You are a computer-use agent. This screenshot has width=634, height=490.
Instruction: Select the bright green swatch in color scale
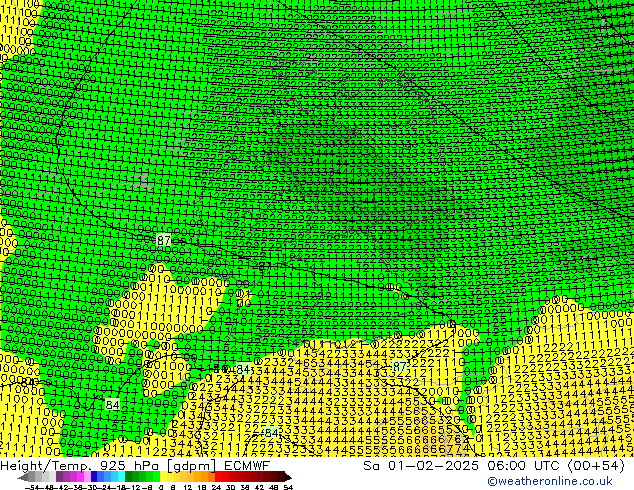click(156, 477)
